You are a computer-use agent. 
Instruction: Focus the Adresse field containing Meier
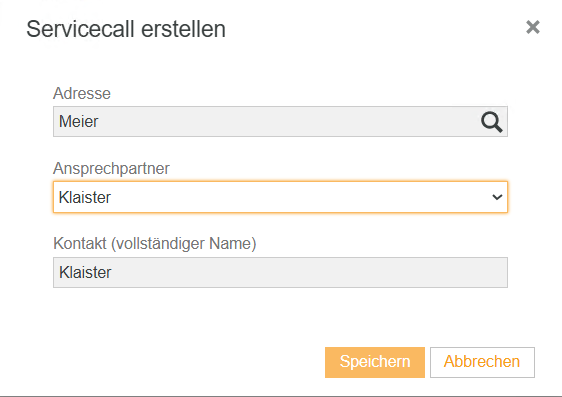[280, 121]
